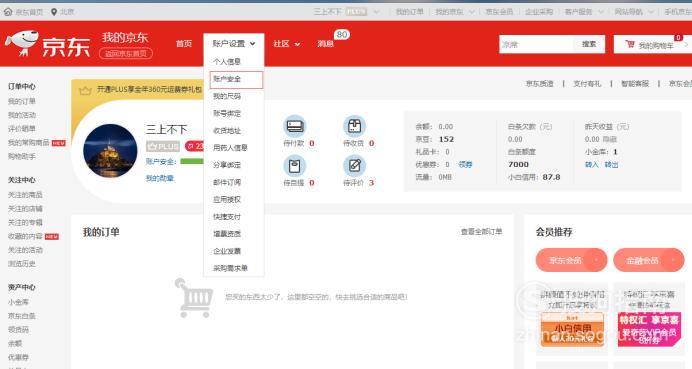692x369 pixels.
Task: Click the 京豆 value 152
Action: (x=446, y=139)
